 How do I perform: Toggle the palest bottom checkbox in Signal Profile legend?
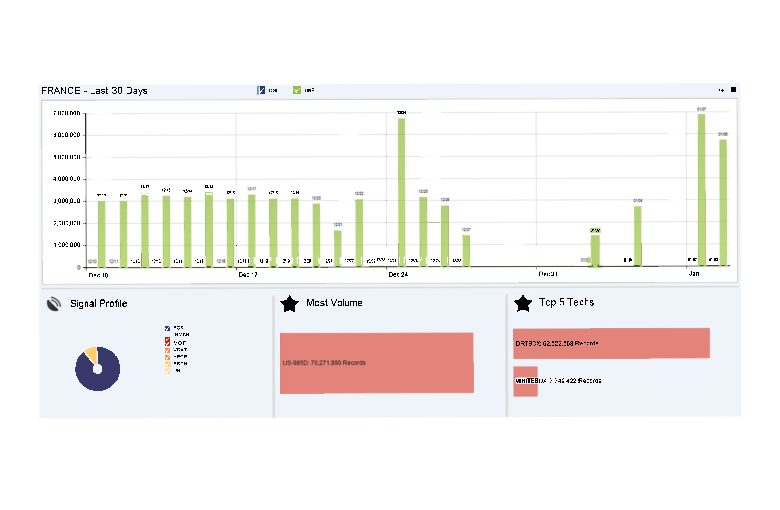coord(167,371)
